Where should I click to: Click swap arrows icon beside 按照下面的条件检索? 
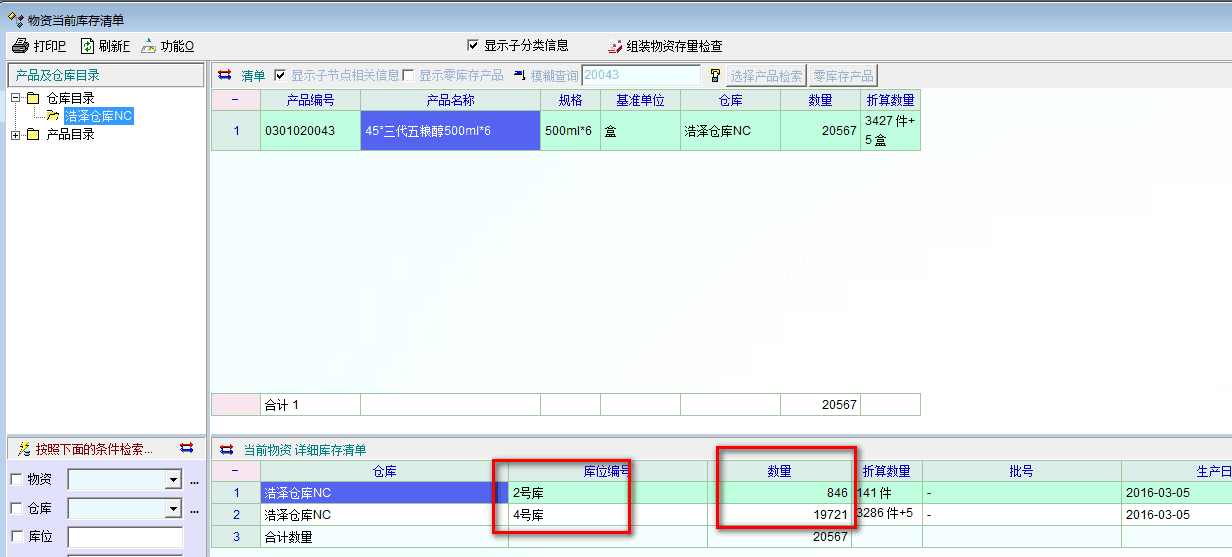[186, 448]
